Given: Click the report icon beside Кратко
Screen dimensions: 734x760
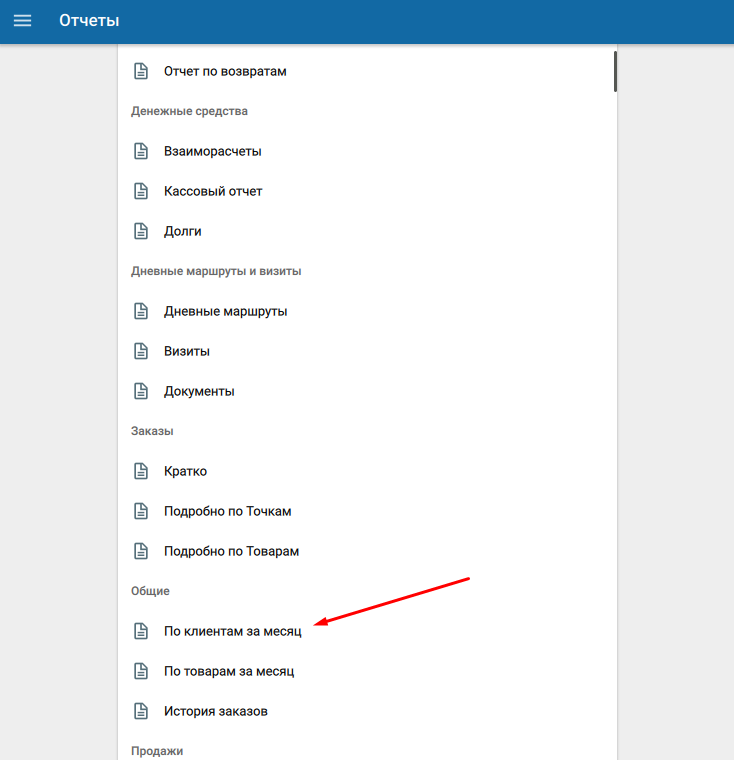Looking at the screenshot, I should [141, 471].
